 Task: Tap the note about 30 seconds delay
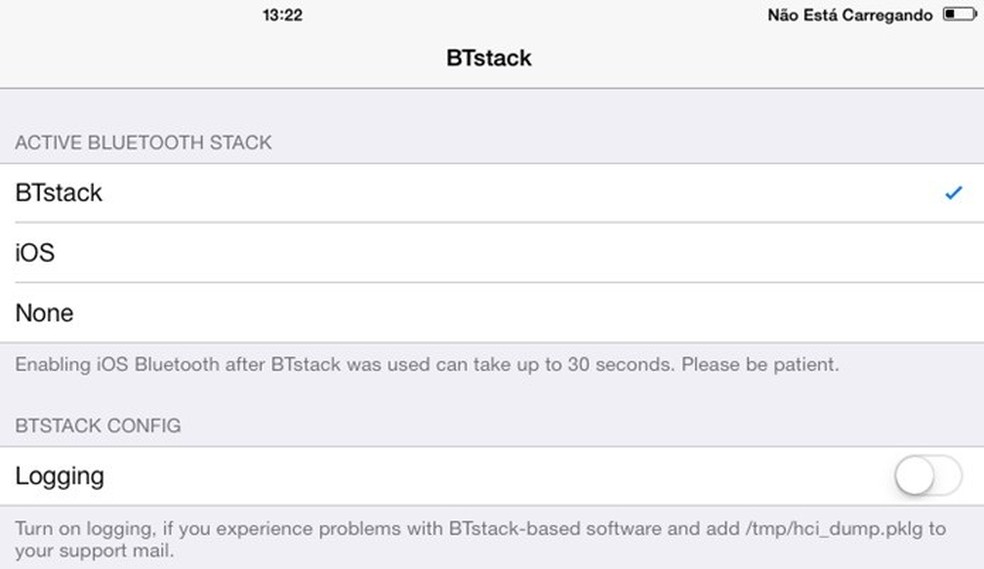(x=427, y=364)
